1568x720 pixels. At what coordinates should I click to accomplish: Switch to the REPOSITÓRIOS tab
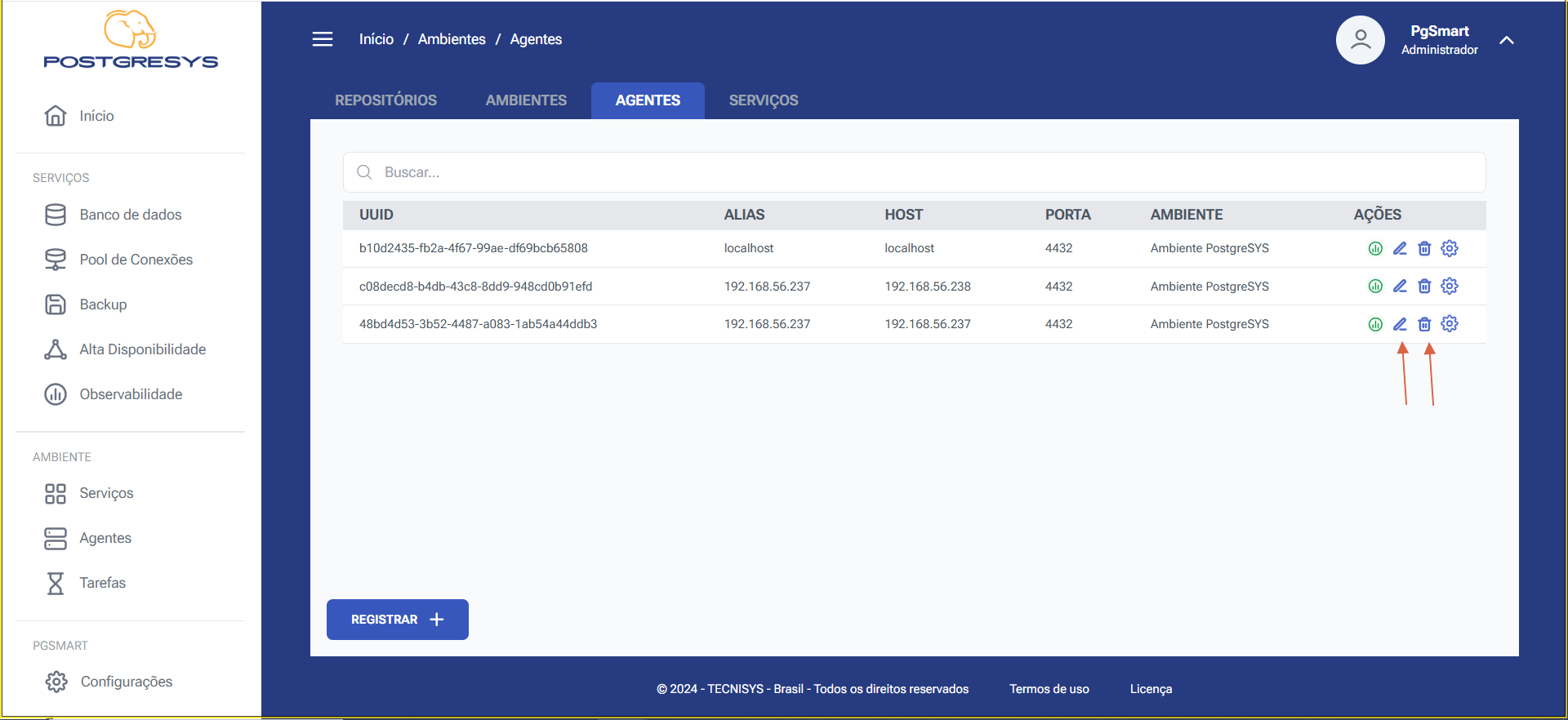385,100
